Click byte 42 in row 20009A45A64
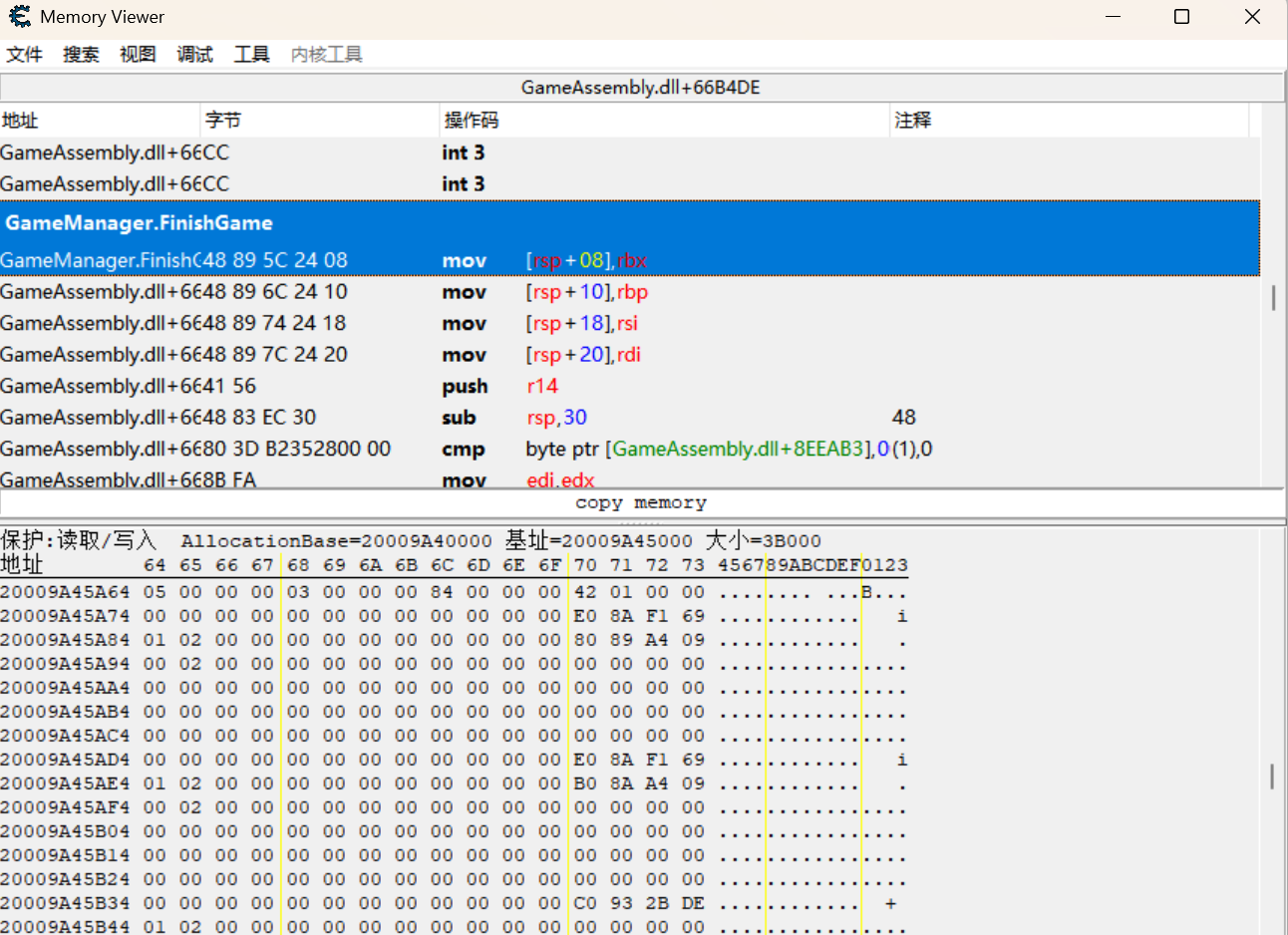1288x935 pixels. (x=585, y=592)
